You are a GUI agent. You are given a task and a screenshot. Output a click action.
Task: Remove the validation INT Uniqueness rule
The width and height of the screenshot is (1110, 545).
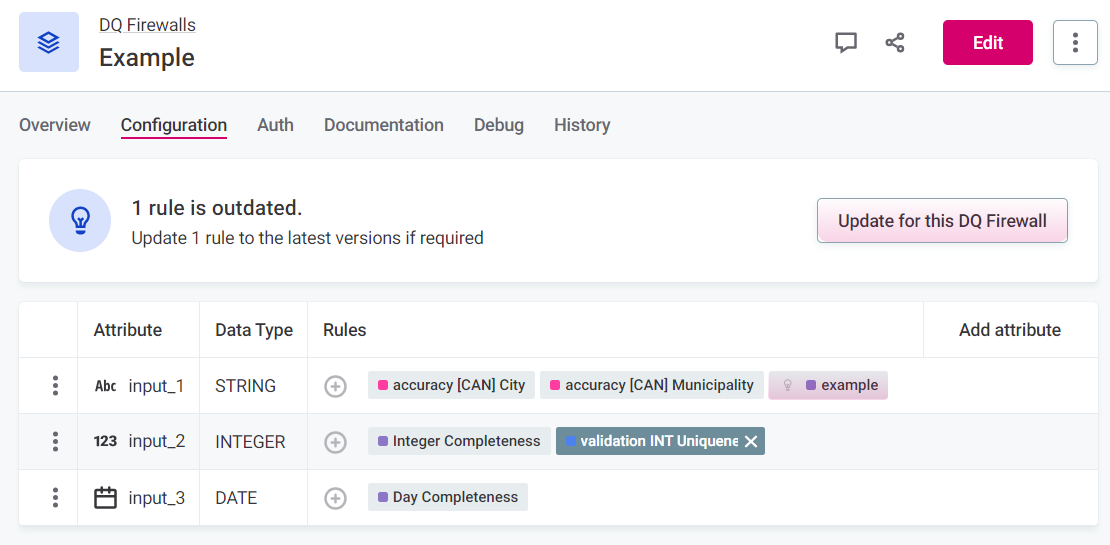751,442
